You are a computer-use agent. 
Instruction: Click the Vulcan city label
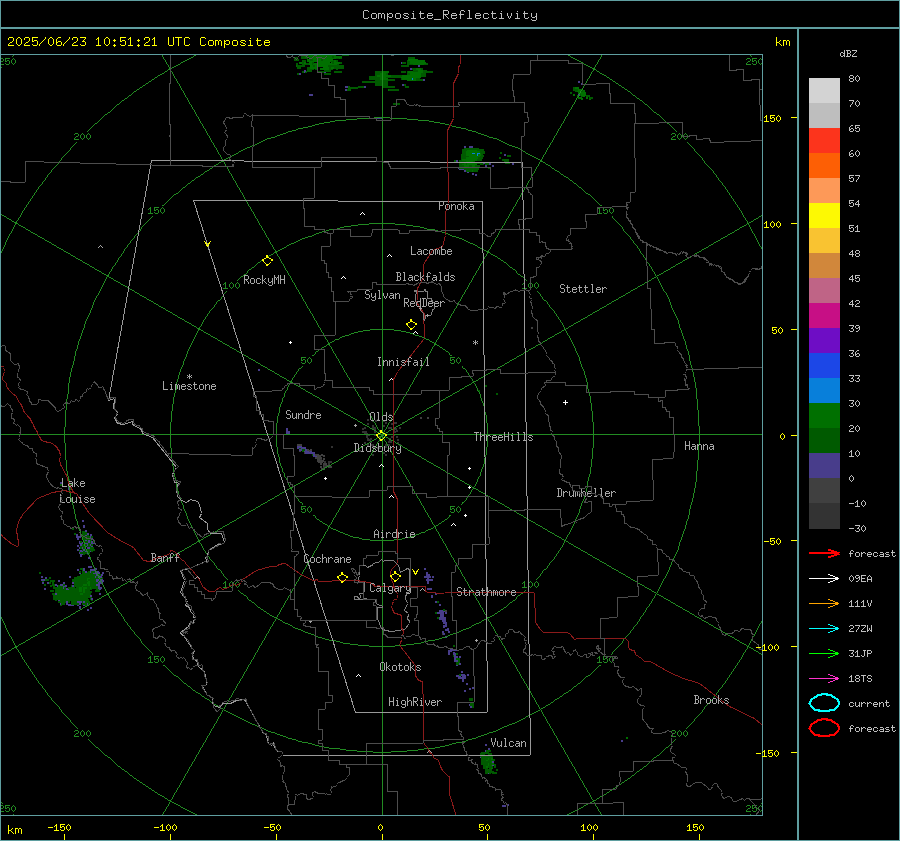[509, 743]
